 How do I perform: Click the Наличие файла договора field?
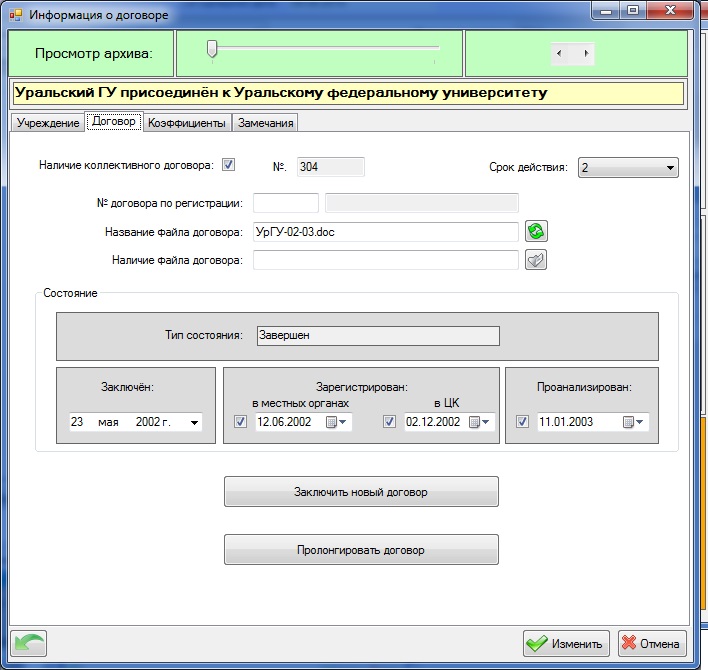pos(386,260)
